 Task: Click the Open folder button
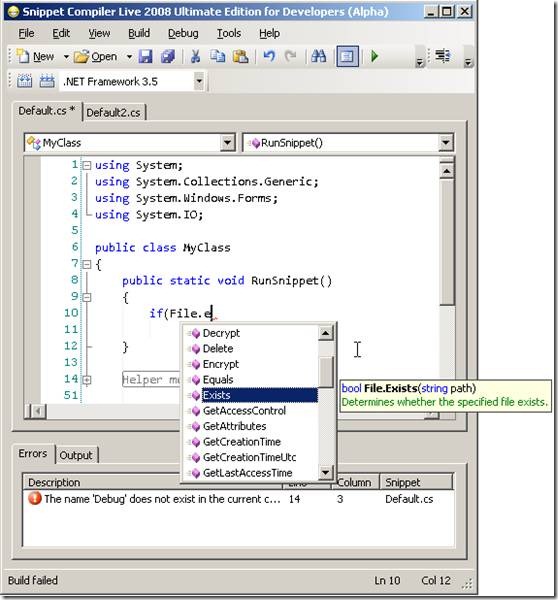[x=96, y=57]
